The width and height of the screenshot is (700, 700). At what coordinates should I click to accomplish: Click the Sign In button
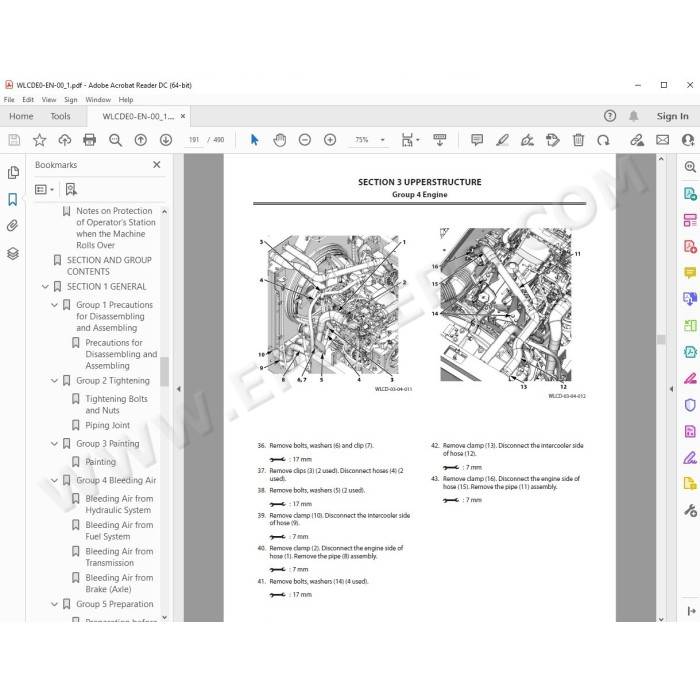click(x=672, y=116)
